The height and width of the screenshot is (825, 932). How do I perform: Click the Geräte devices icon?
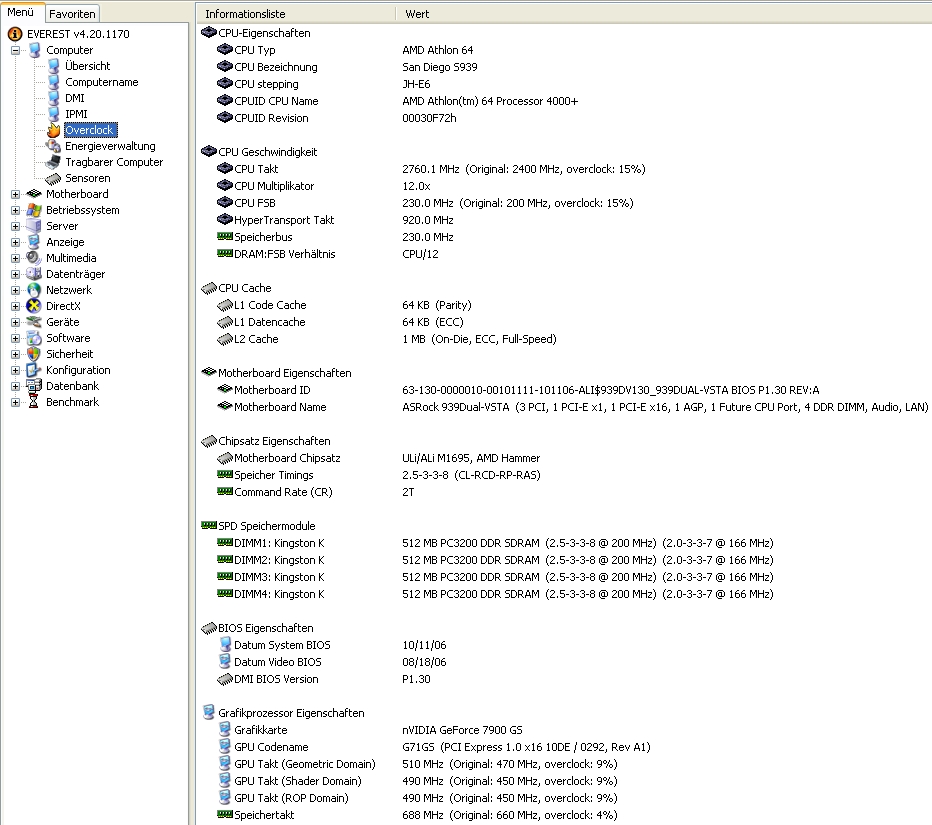coord(34,322)
